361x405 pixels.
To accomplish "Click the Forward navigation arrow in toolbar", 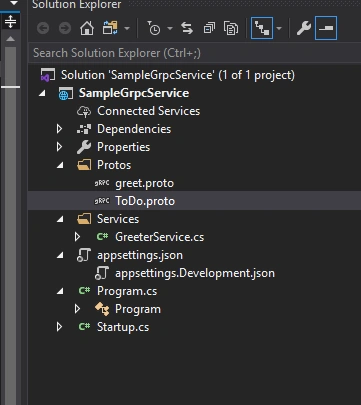I will coord(65,29).
